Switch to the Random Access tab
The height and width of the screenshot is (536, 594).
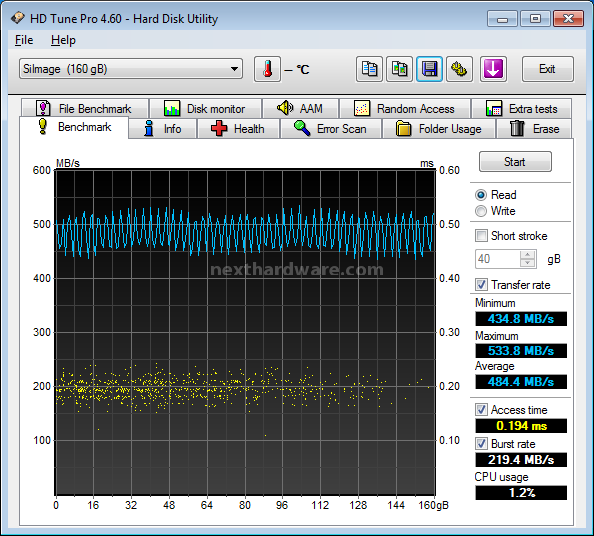405,109
